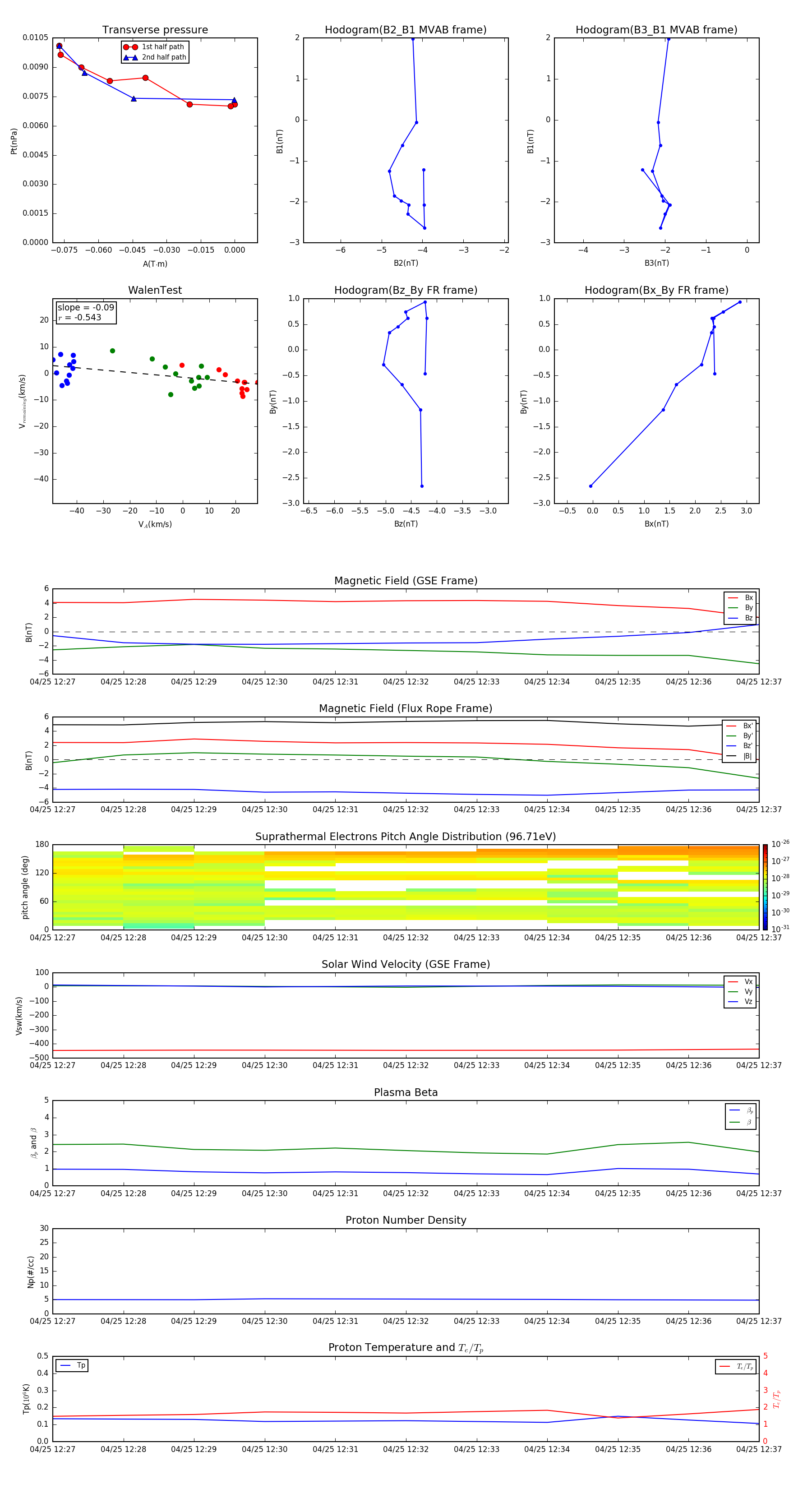Click the "Proton Number Density" title
The image size is (812, 1489).
tap(406, 1221)
